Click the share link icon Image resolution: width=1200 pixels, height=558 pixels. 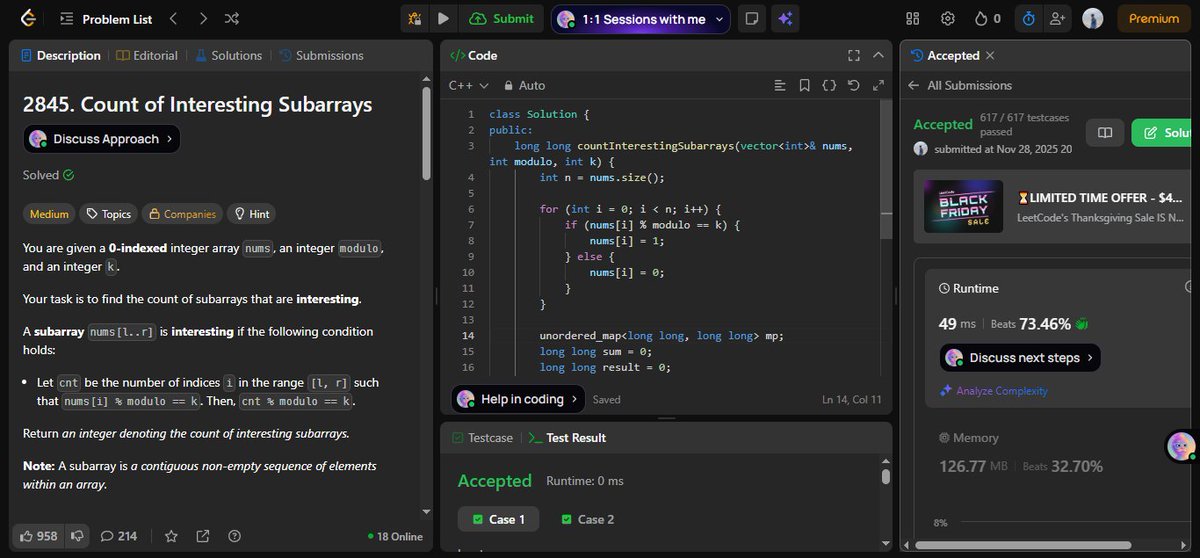pyautogui.click(x=203, y=536)
